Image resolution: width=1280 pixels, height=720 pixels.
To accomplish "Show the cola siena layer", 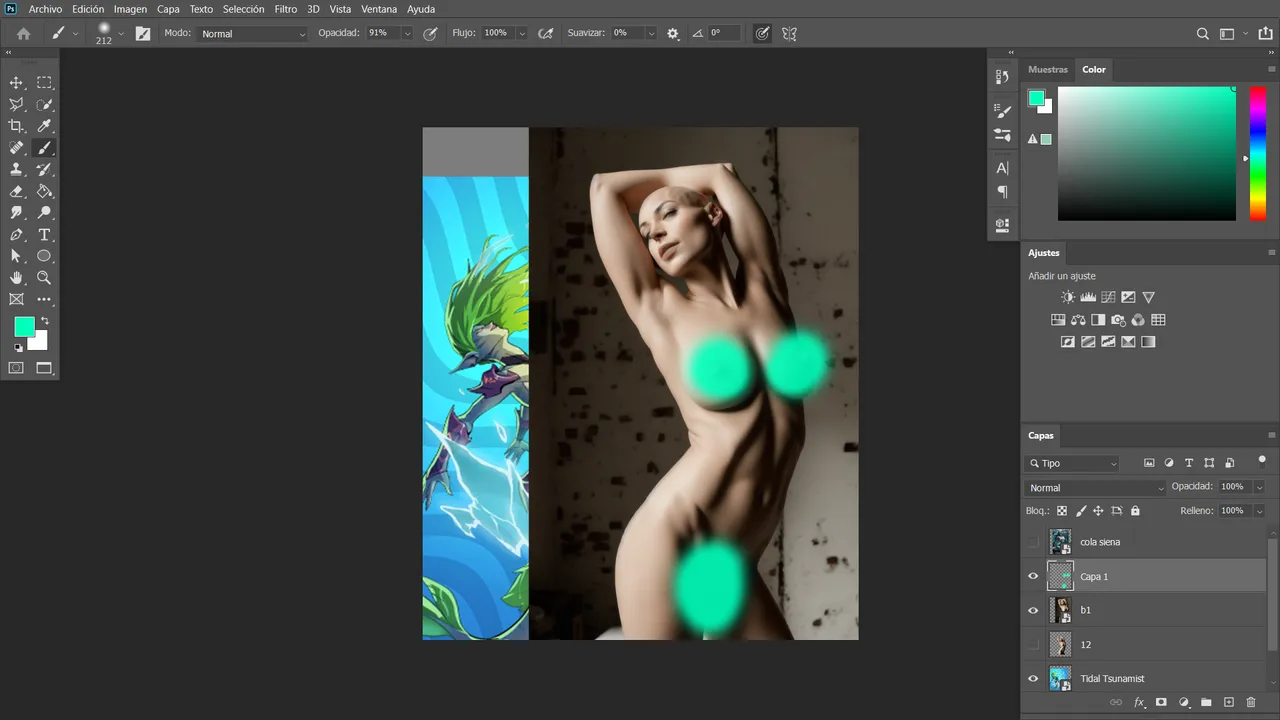I will [x=1033, y=542].
